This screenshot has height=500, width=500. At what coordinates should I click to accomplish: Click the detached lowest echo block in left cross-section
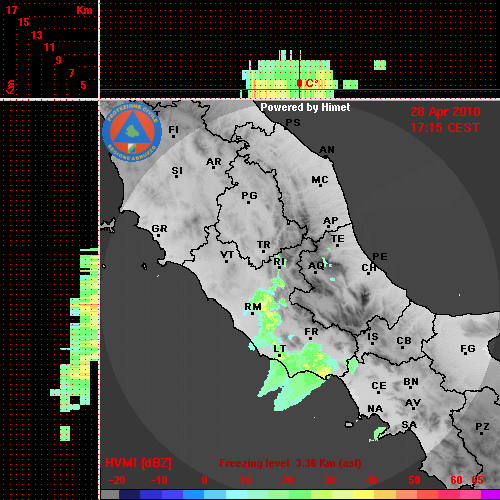pyautogui.click(x=65, y=433)
